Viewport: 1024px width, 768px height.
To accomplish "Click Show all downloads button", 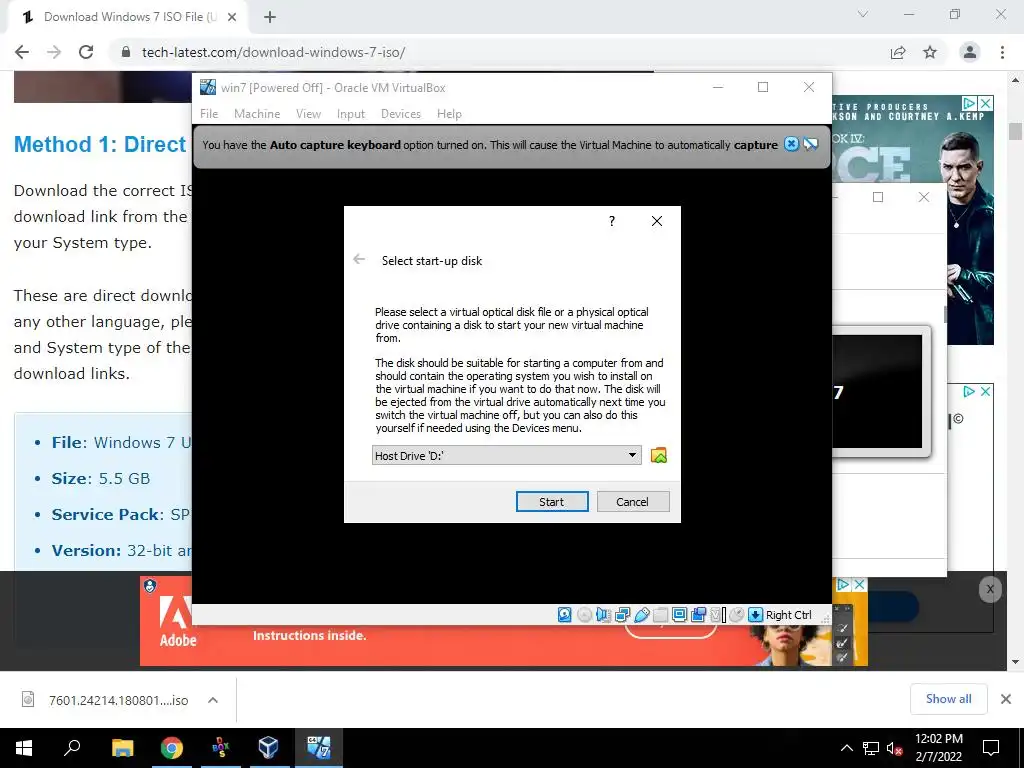I will click(948, 699).
